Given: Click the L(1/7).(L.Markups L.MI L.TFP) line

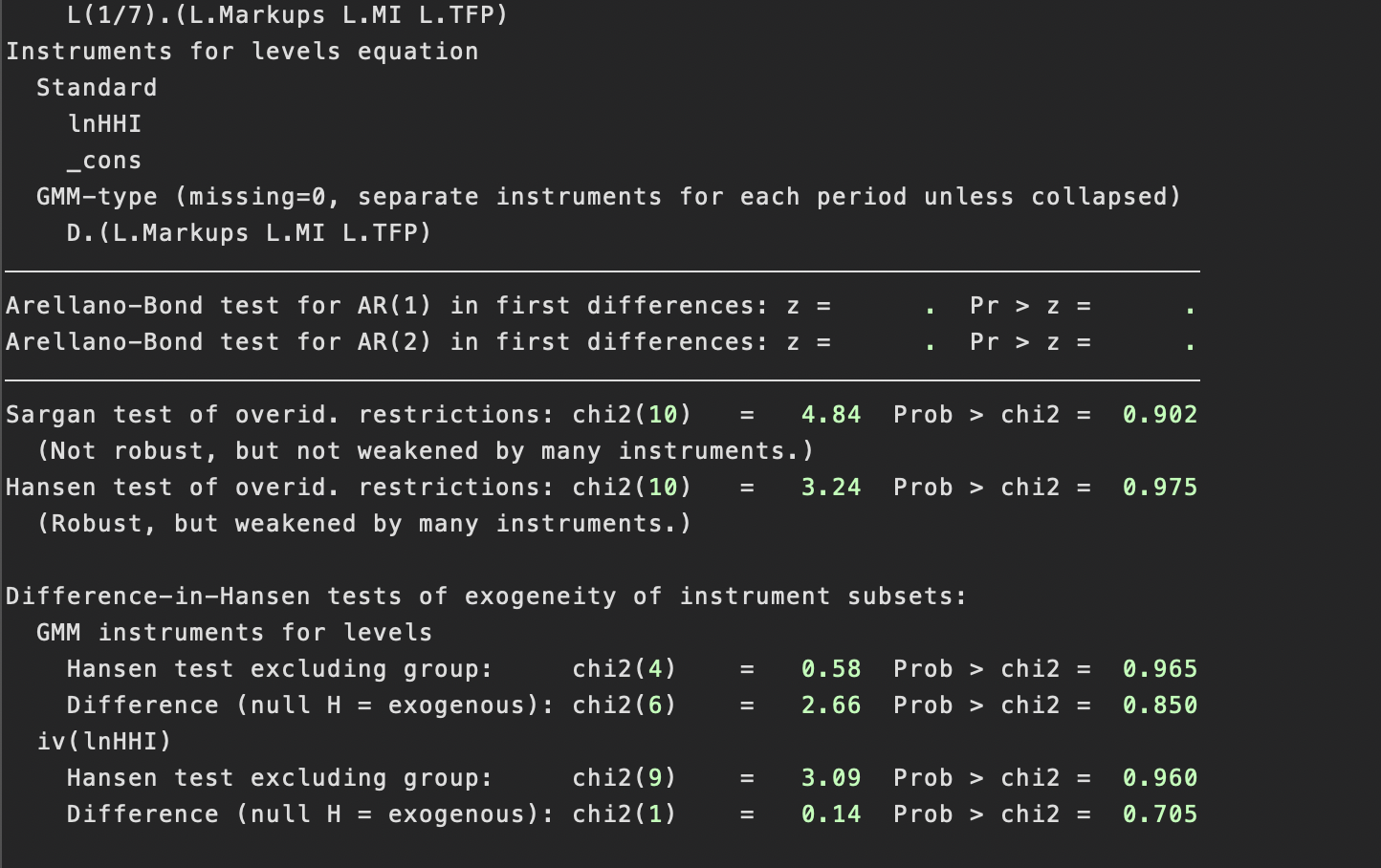Looking at the screenshot, I should 287,15.
